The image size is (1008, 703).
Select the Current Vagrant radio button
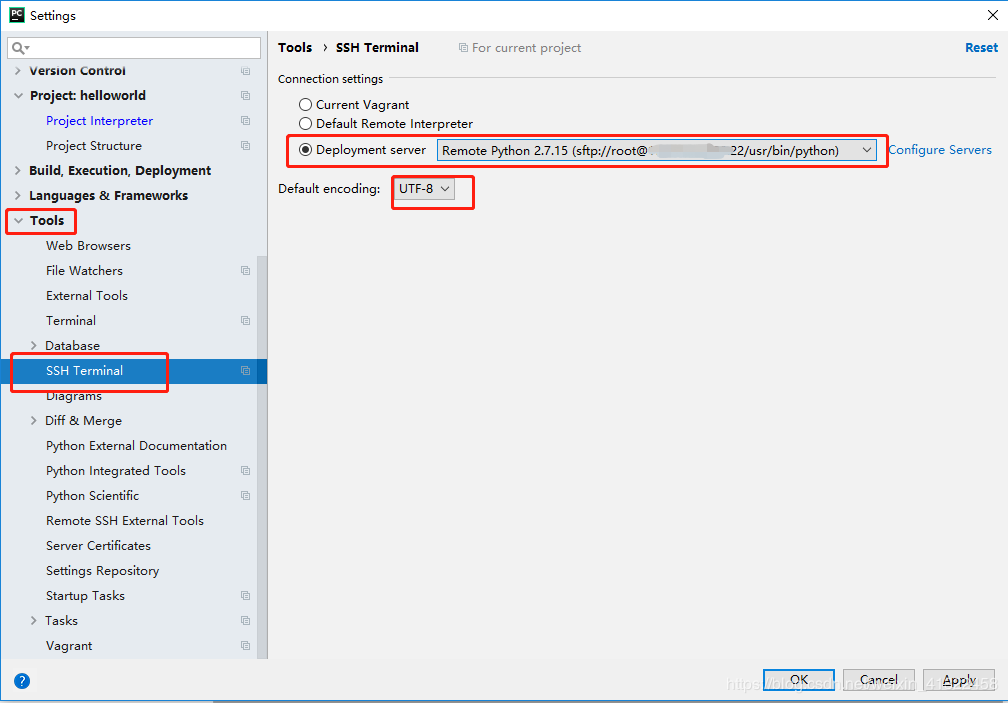tap(305, 104)
